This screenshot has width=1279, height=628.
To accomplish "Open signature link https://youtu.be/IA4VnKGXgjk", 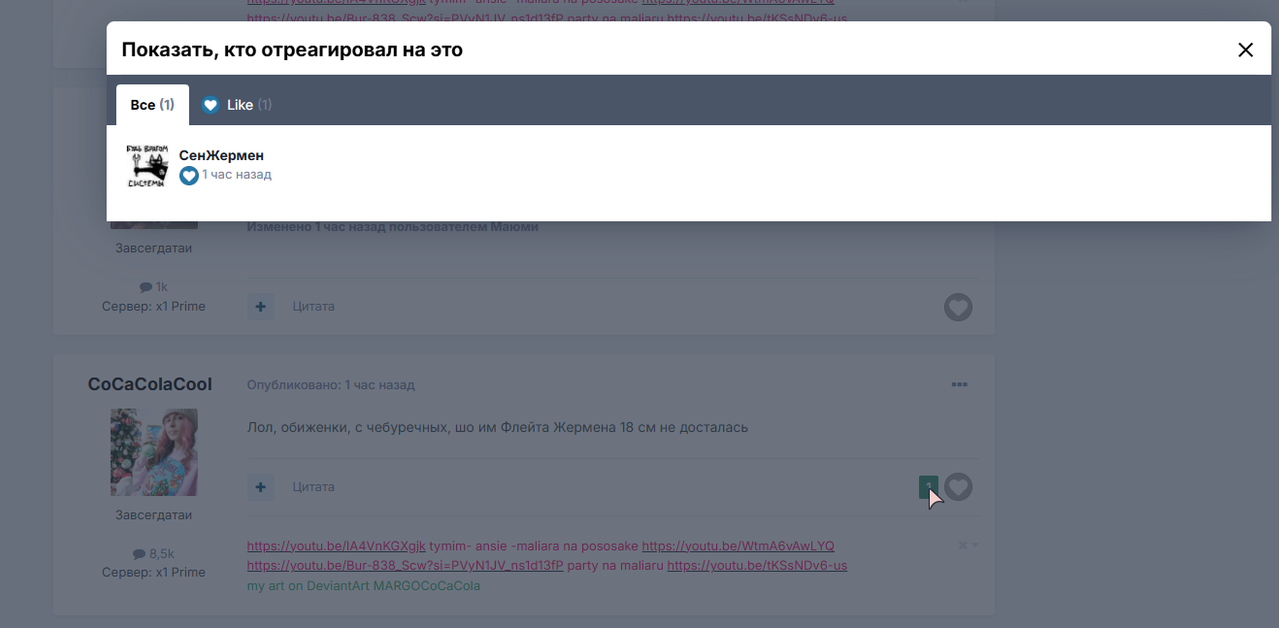I will (336, 546).
